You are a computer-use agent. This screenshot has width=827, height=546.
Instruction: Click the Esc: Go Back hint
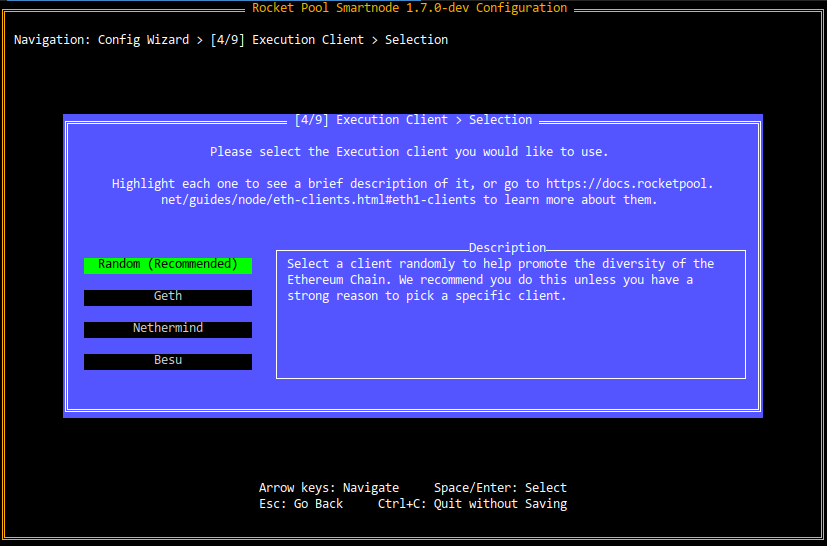pos(300,504)
